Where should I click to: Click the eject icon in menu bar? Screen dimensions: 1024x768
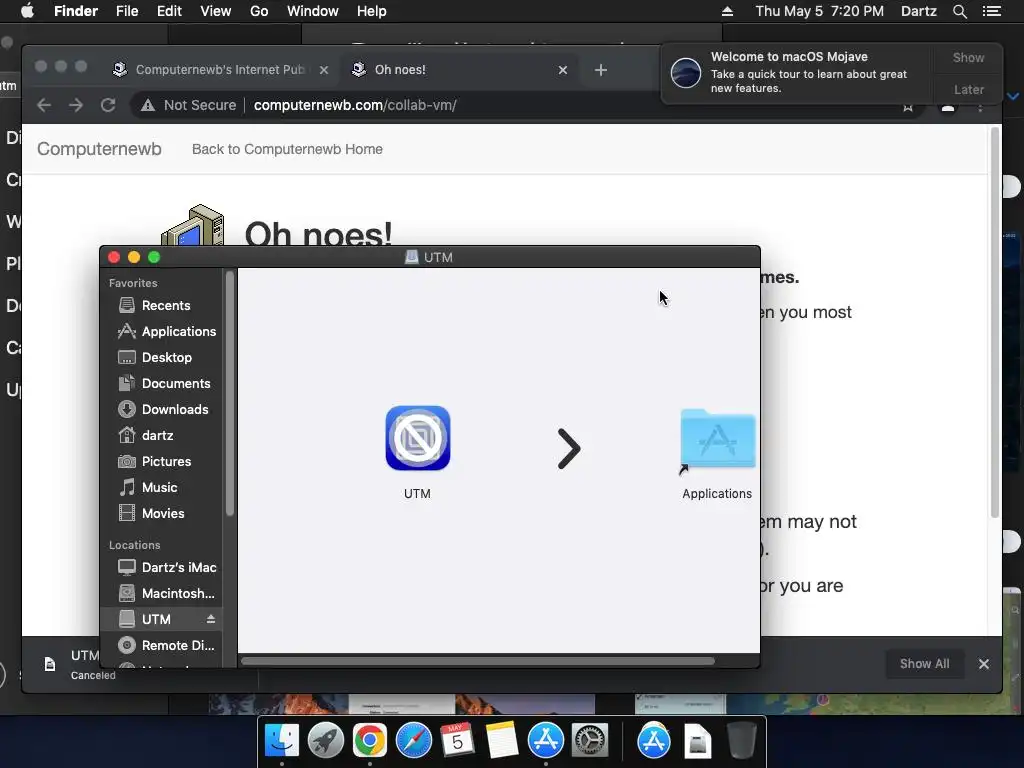coord(728,11)
